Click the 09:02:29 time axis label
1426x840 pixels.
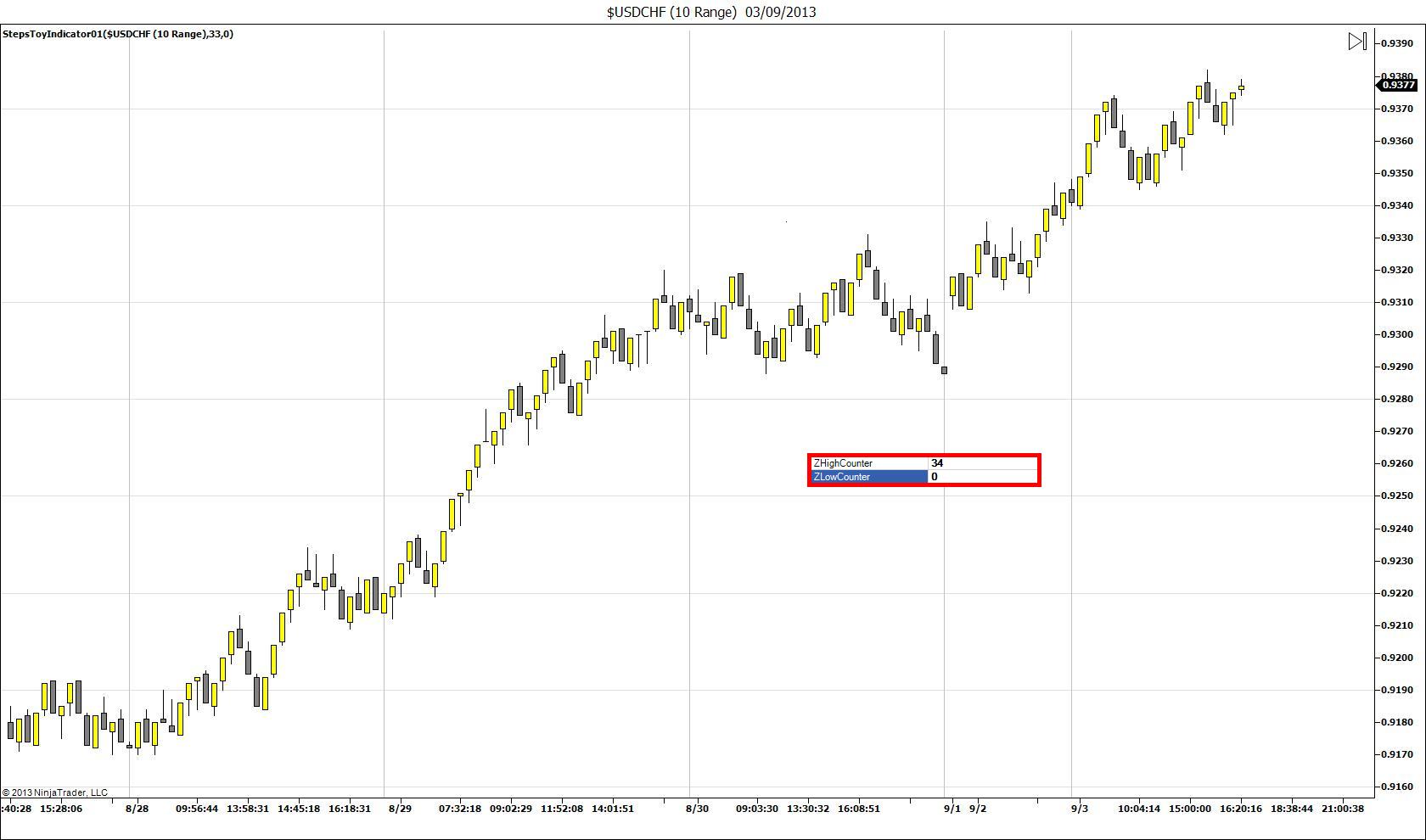tap(511, 809)
